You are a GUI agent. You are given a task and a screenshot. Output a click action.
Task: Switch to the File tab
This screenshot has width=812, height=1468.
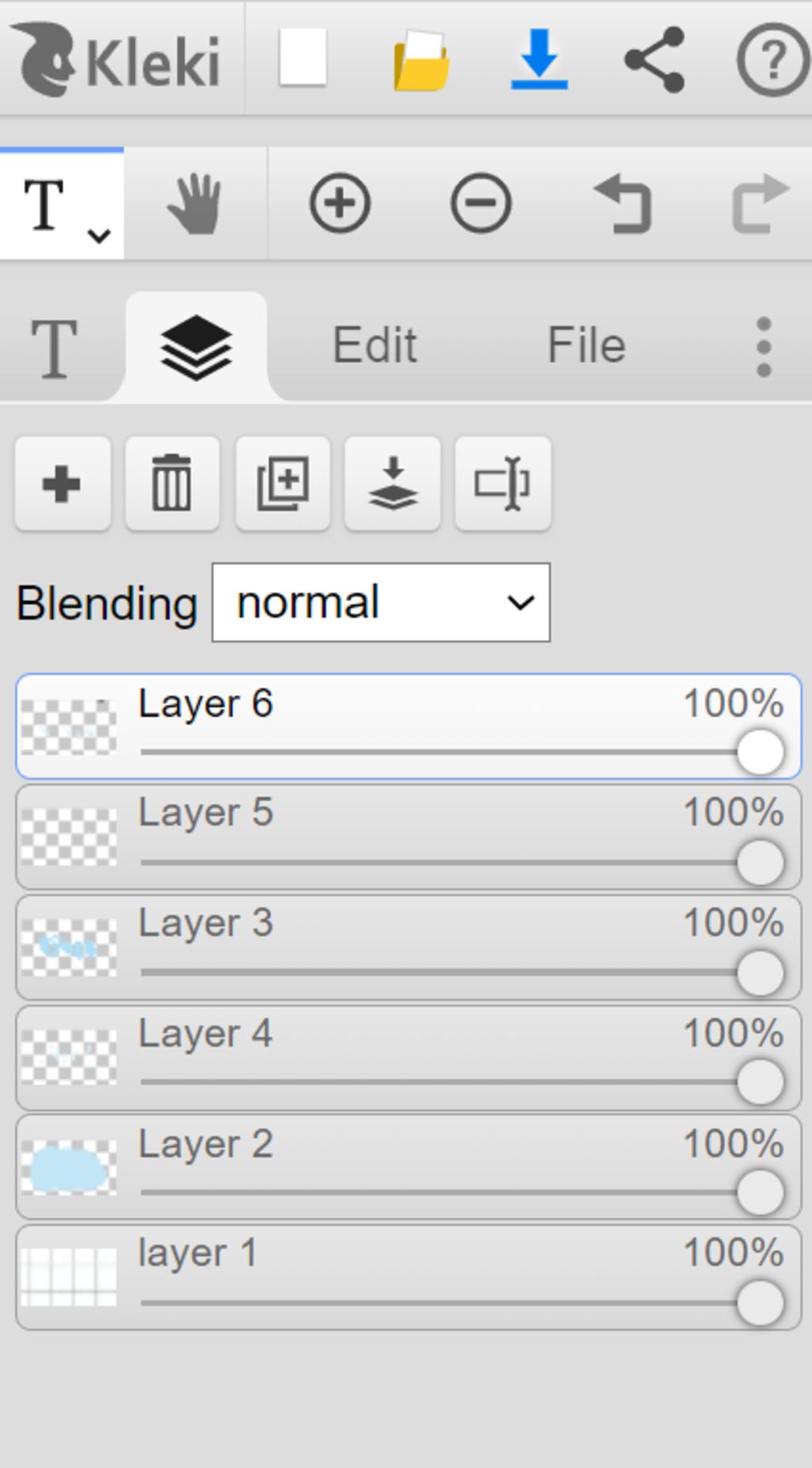[x=586, y=346]
